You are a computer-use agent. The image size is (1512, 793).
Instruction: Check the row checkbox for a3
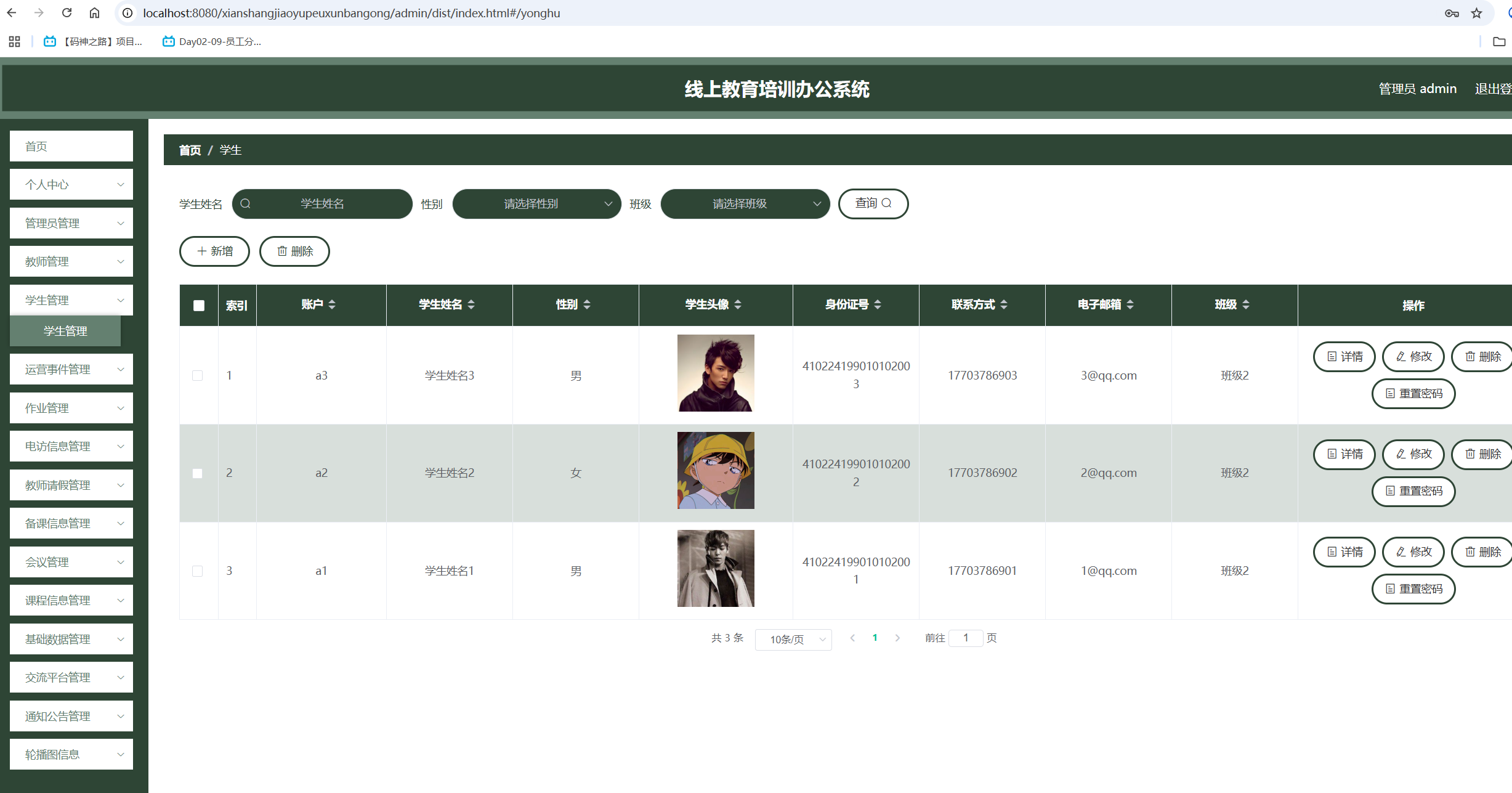click(197, 376)
